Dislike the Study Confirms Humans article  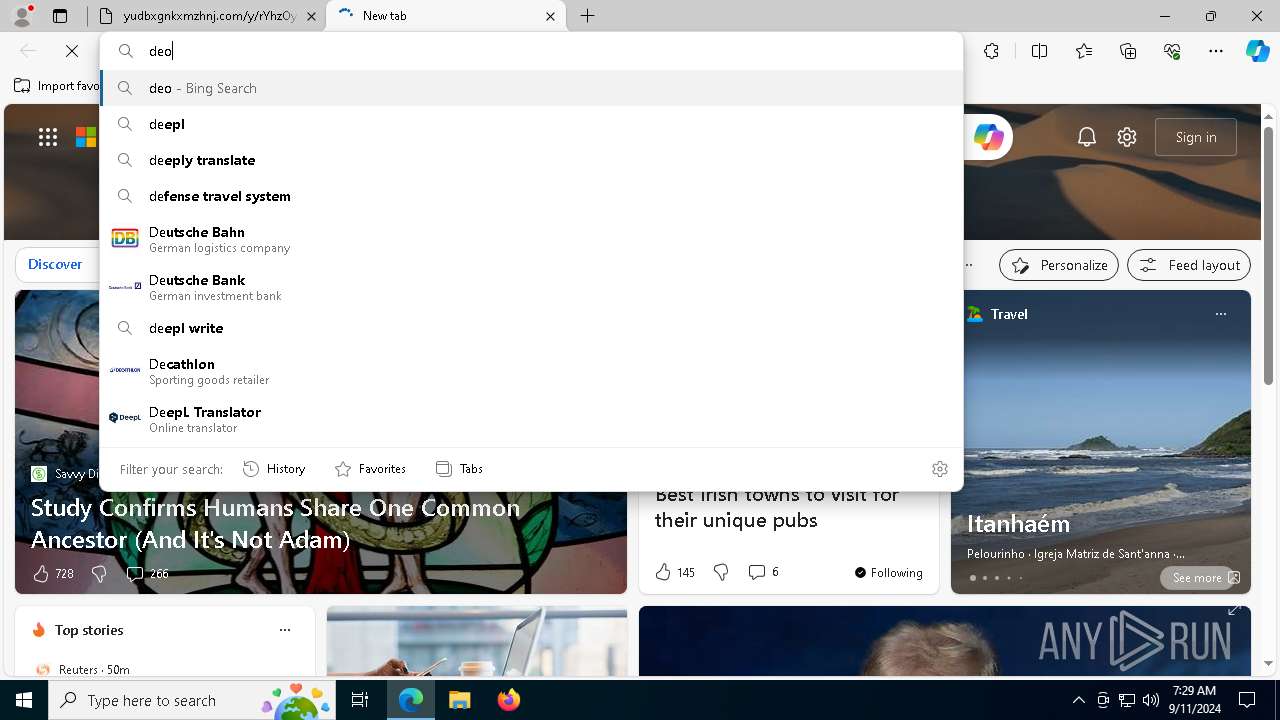coord(99,574)
